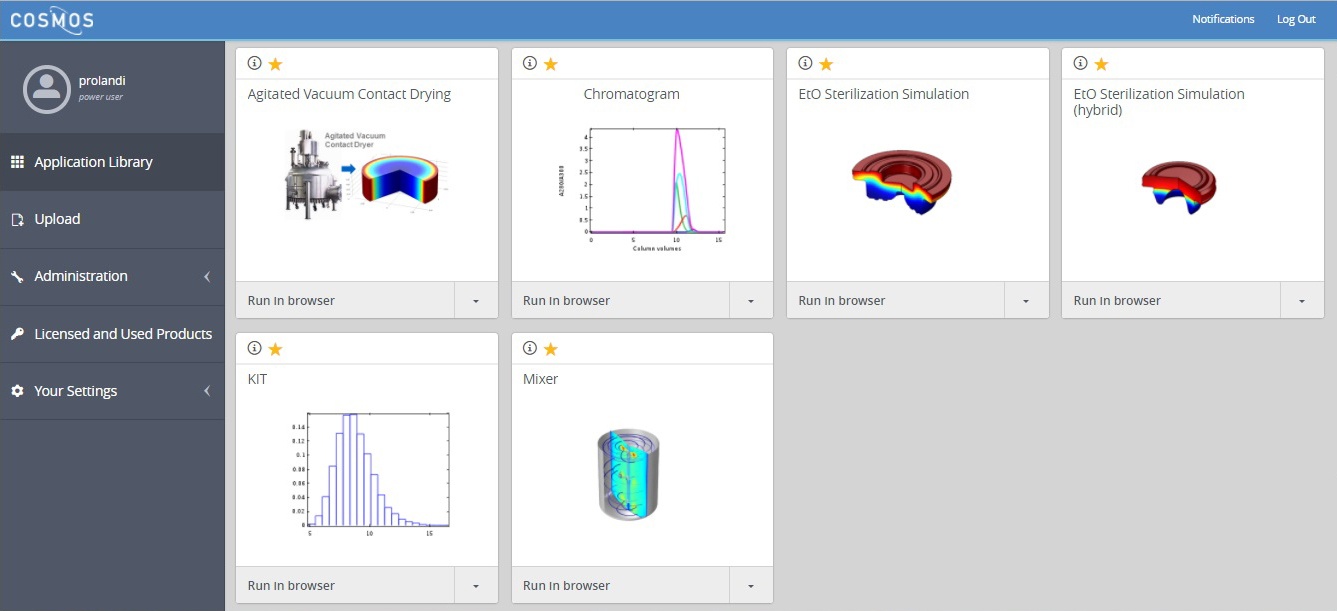Open info for Agitated Vacuum Contact Drying
The image size is (1337, 611).
coord(254,63)
